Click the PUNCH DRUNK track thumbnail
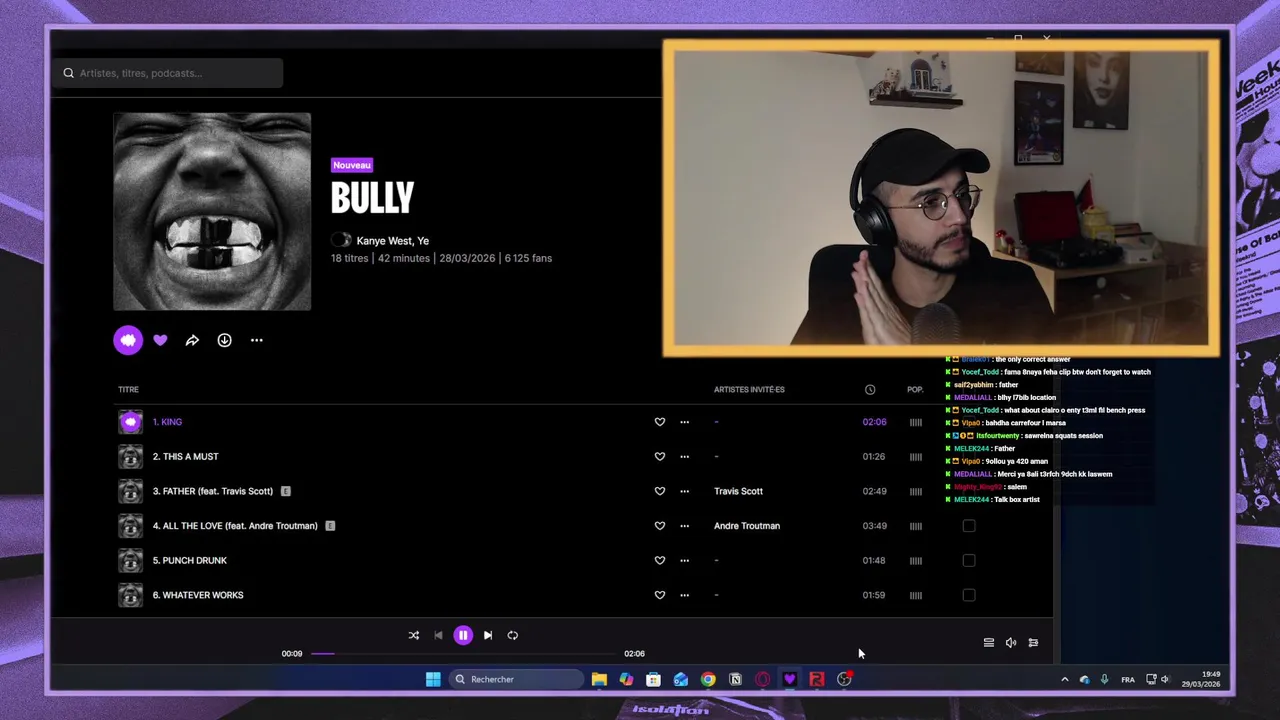The height and width of the screenshot is (720, 1280). pos(131,560)
